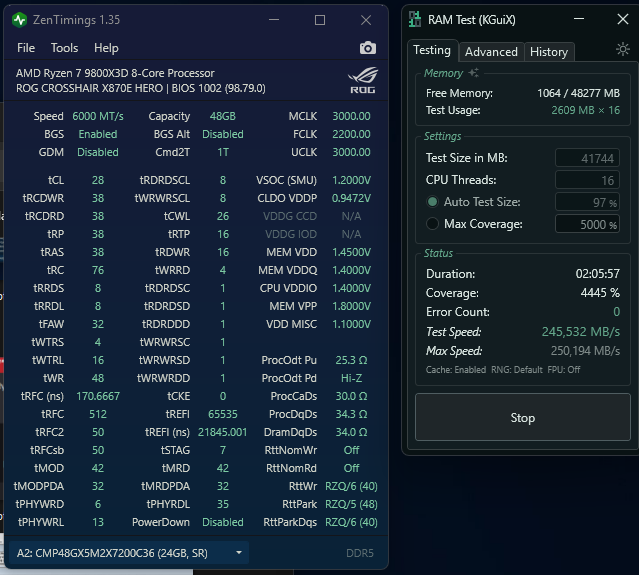Click the ROG CROSSHAIR X870E HERO BIOS line

[141, 88]
